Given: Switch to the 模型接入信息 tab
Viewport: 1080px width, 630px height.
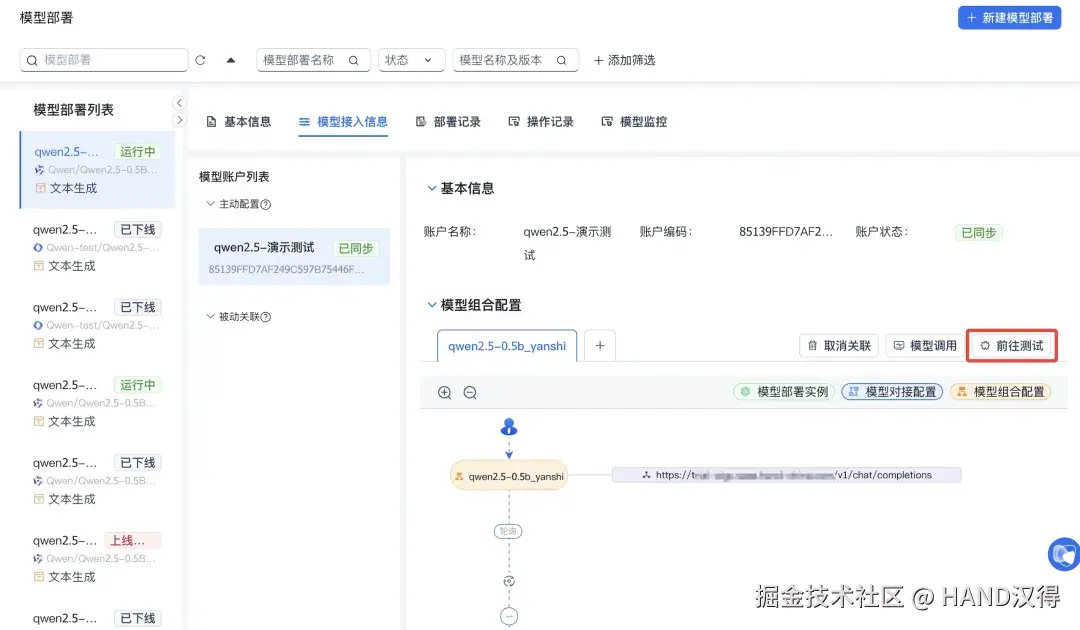Looking at the screenshot, I should coord(343,122).
